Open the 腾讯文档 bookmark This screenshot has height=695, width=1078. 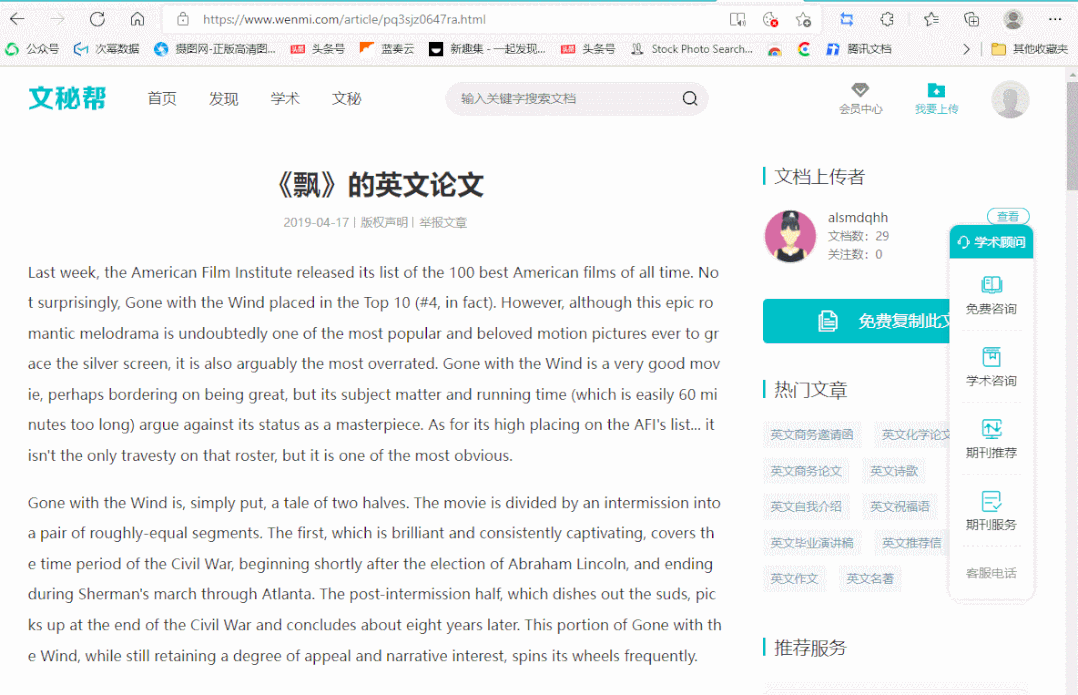click(866, 48)
